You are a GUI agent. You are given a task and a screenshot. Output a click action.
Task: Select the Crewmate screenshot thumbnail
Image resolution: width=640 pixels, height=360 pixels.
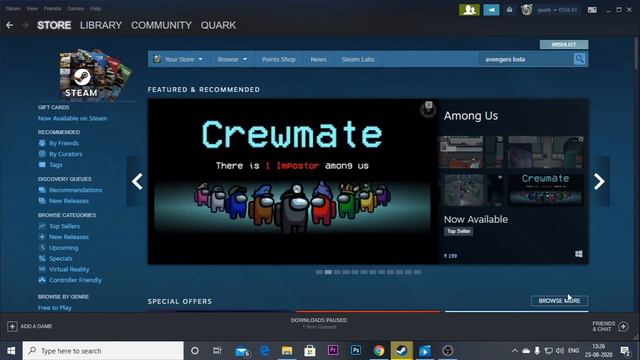(x=545, y=190)
